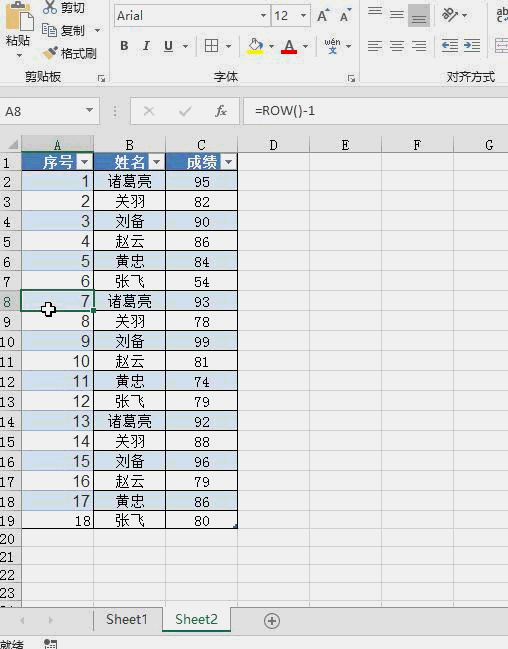This screenshot has width=508, height=649.
Task: Open clipboard pane dialog launcher
Action: pyautogui.click(x=101, y=79)
